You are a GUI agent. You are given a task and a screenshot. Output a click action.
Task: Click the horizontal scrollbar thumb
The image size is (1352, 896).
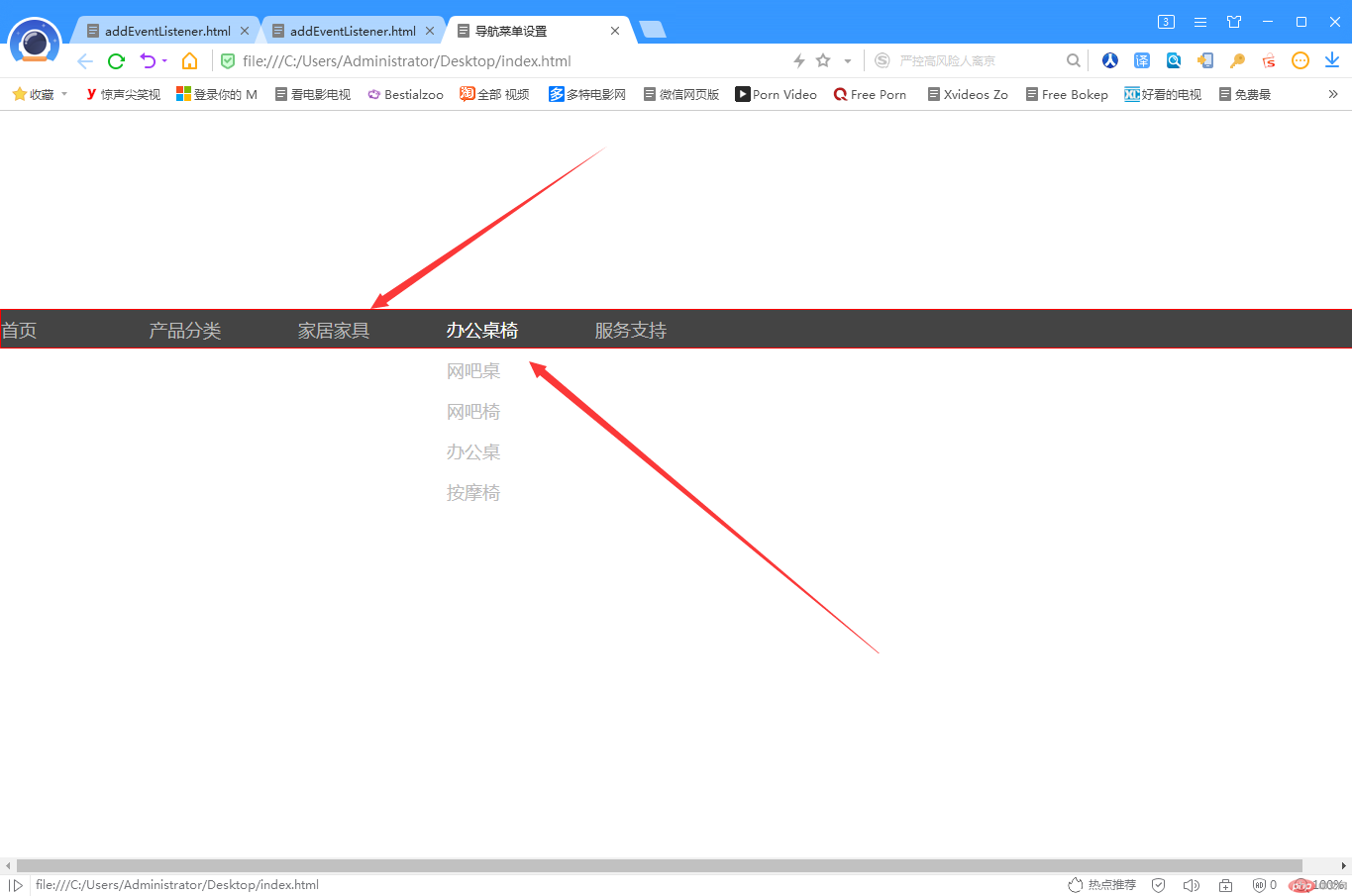(660, 865)
